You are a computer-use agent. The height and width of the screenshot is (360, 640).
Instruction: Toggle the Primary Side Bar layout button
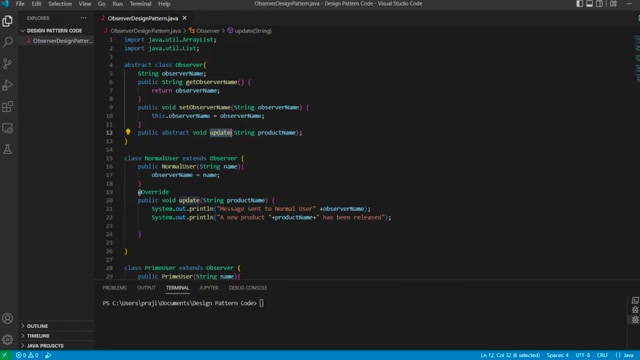click(x=580, y=4)
